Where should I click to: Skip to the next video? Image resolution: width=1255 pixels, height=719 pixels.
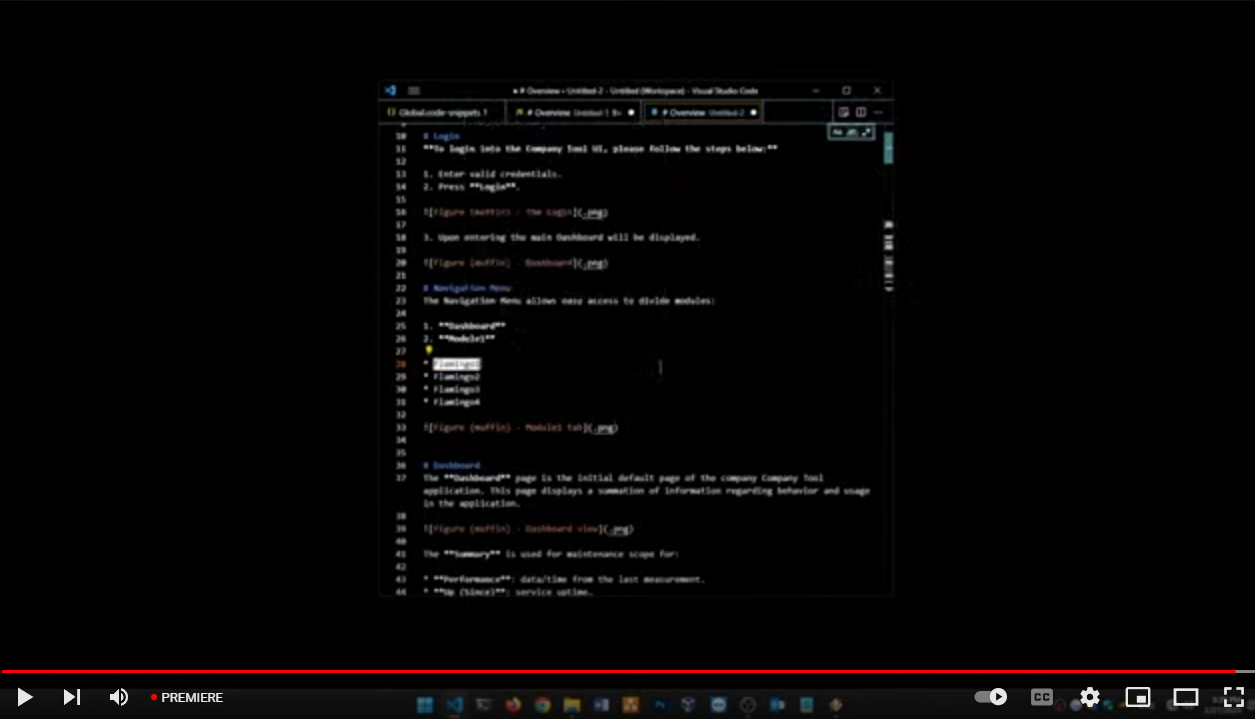[x=72, y=697]
